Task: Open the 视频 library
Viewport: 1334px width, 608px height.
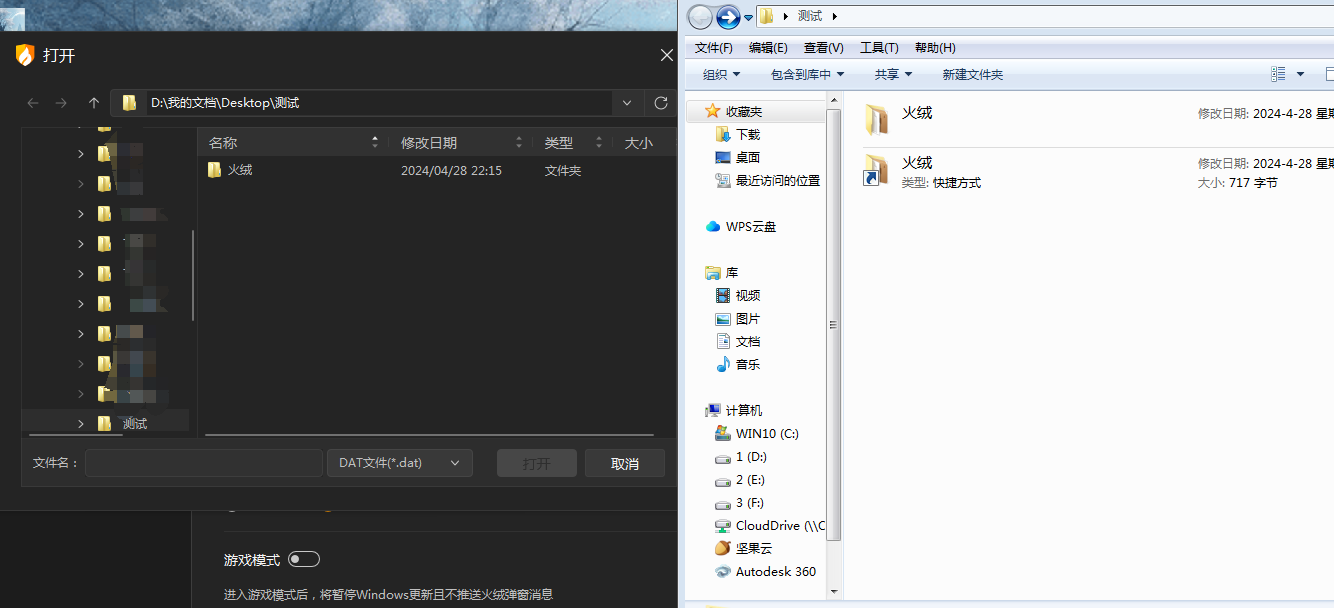Action: pyautogui.click(x=748, y=296)
